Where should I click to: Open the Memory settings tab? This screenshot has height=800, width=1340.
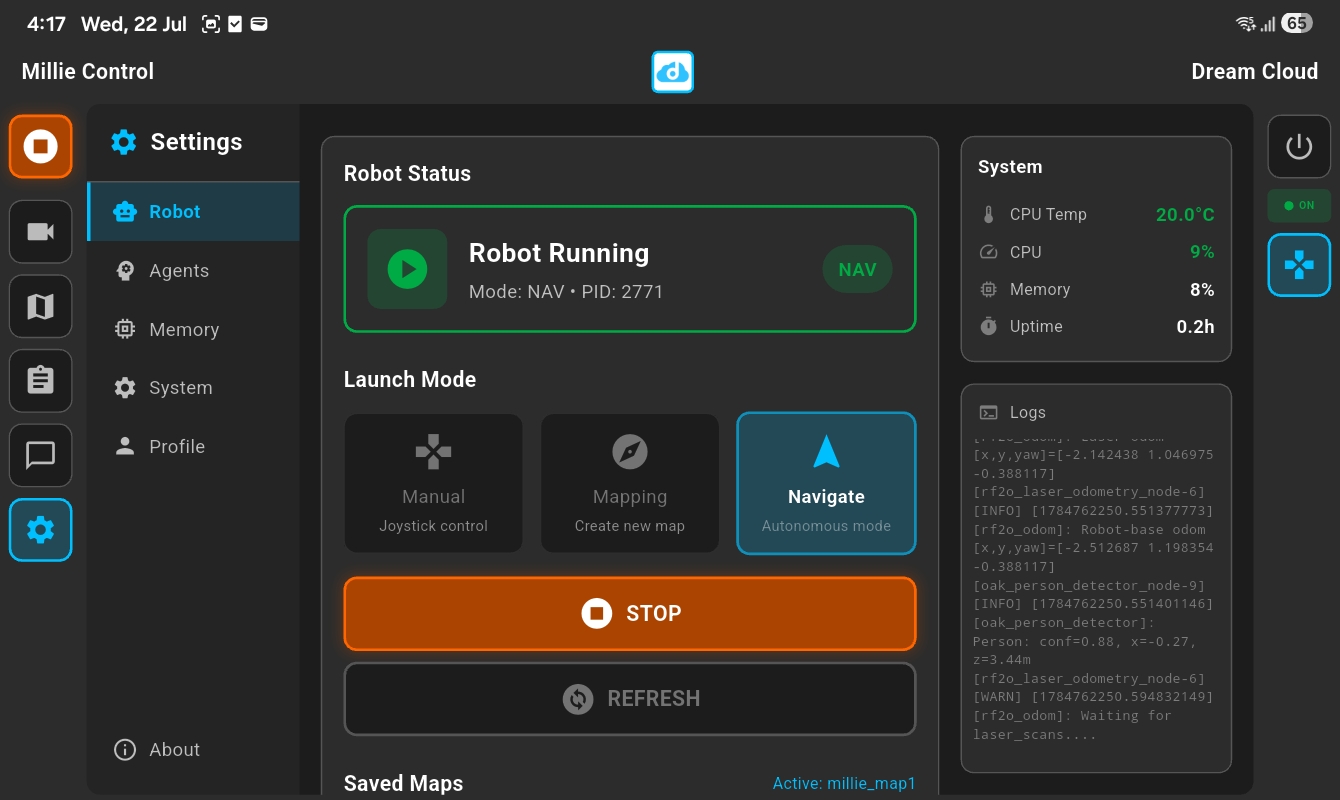pos(194,329)
